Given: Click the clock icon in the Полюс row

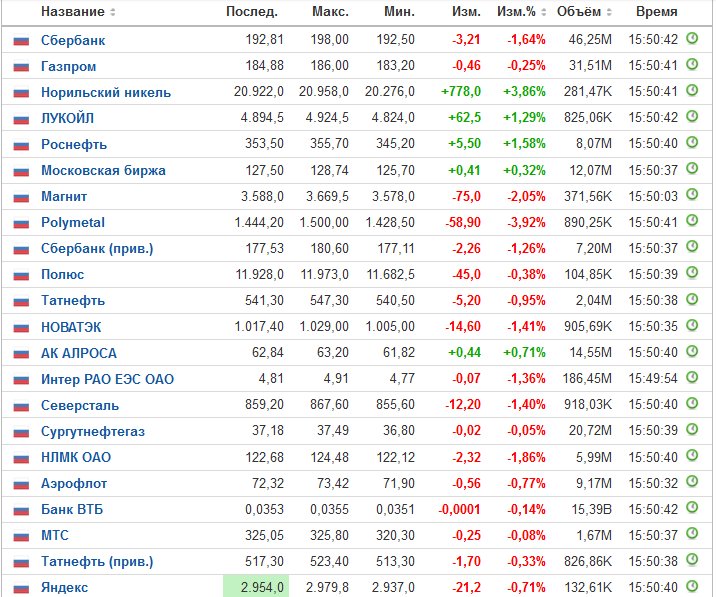Looking at the screenshot, I should 692,273.
